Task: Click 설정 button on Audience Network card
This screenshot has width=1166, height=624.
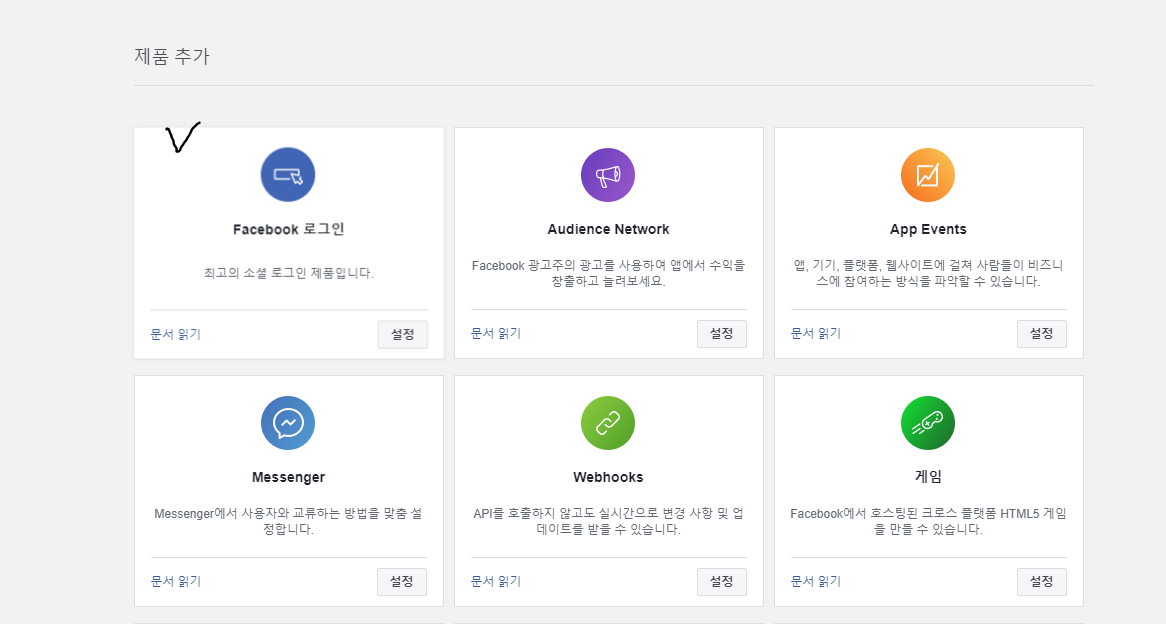Action: 721,334
